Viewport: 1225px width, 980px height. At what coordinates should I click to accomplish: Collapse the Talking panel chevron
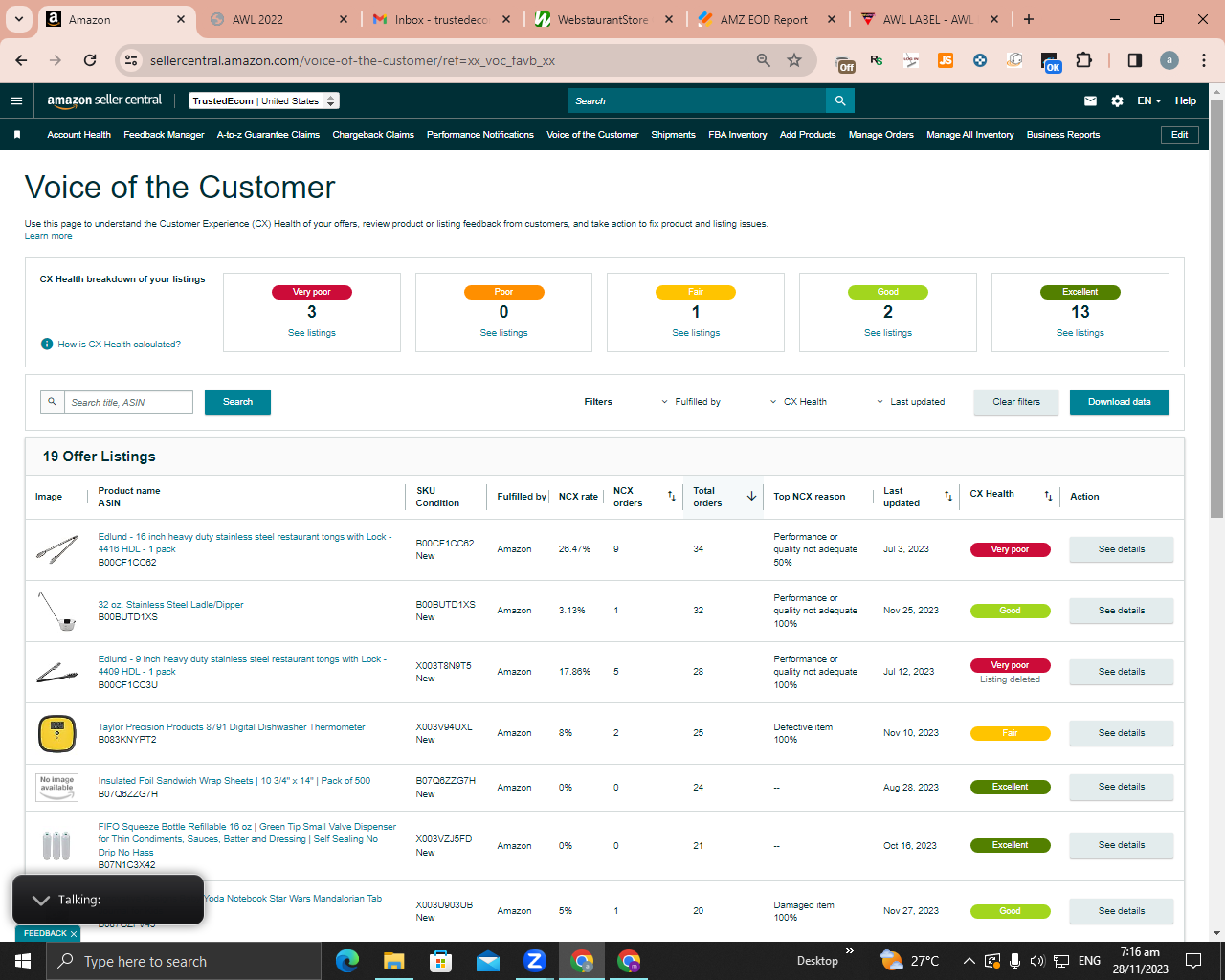41,900
